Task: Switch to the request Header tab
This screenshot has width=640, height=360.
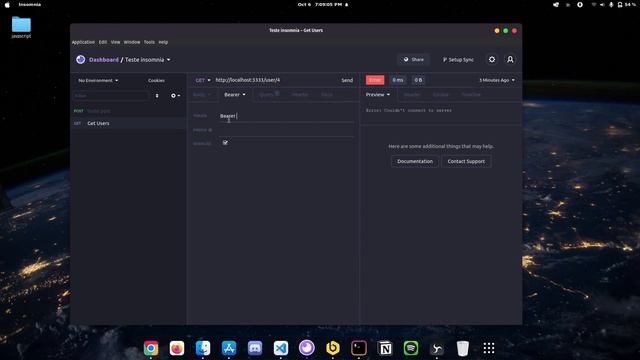Action: pyautogui.click(x=300, y=95)
